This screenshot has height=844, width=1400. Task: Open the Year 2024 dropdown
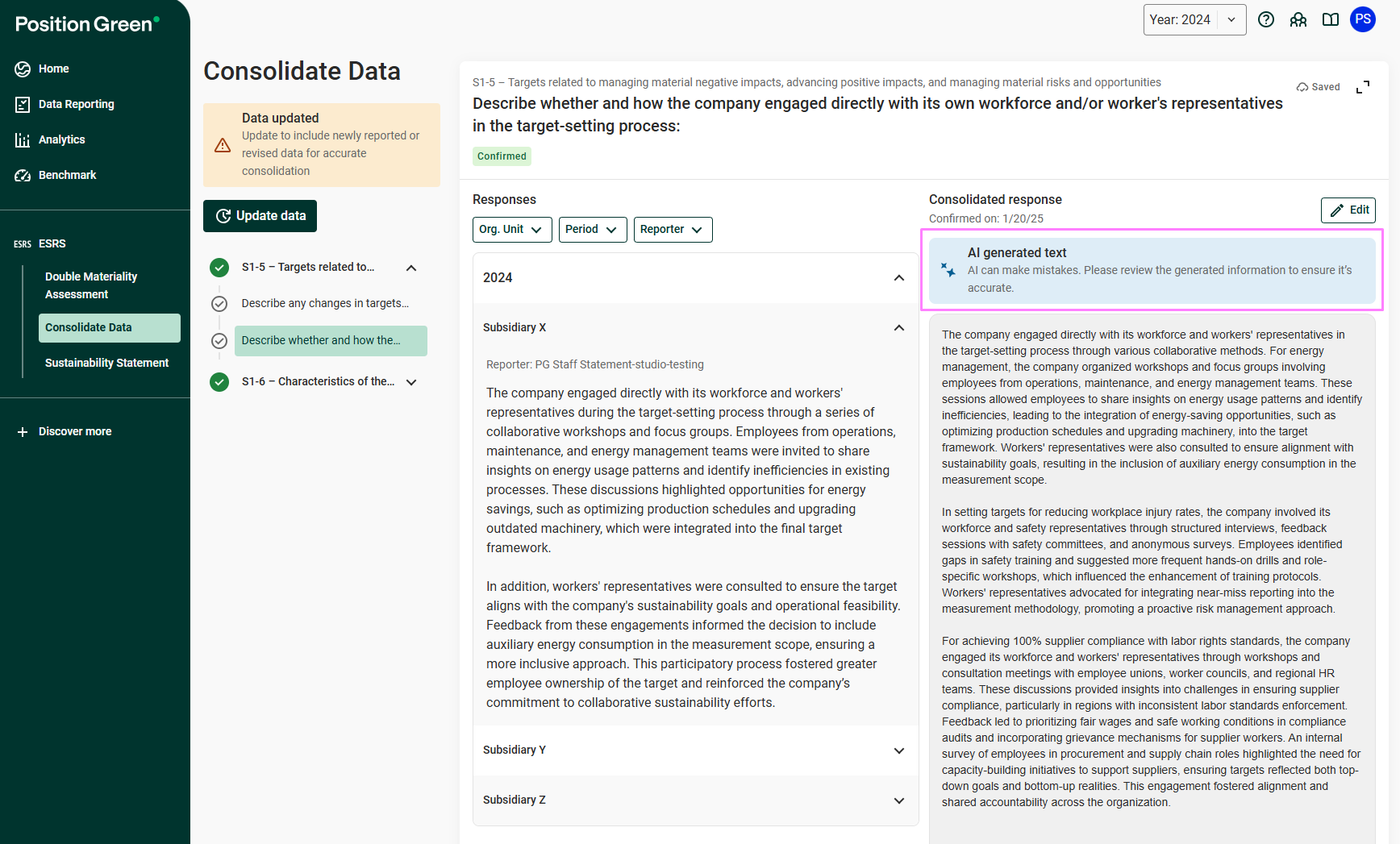1194,20
